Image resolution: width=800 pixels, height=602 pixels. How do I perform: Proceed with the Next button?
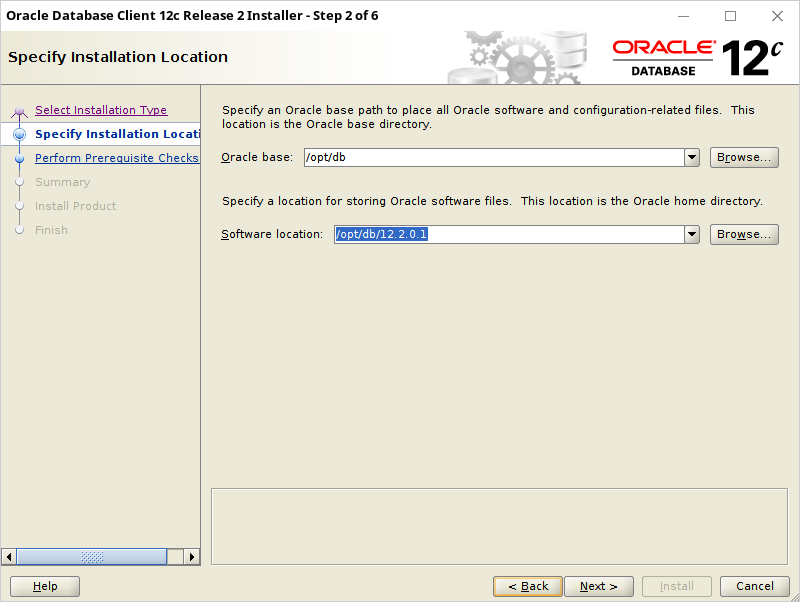point(599,587)
